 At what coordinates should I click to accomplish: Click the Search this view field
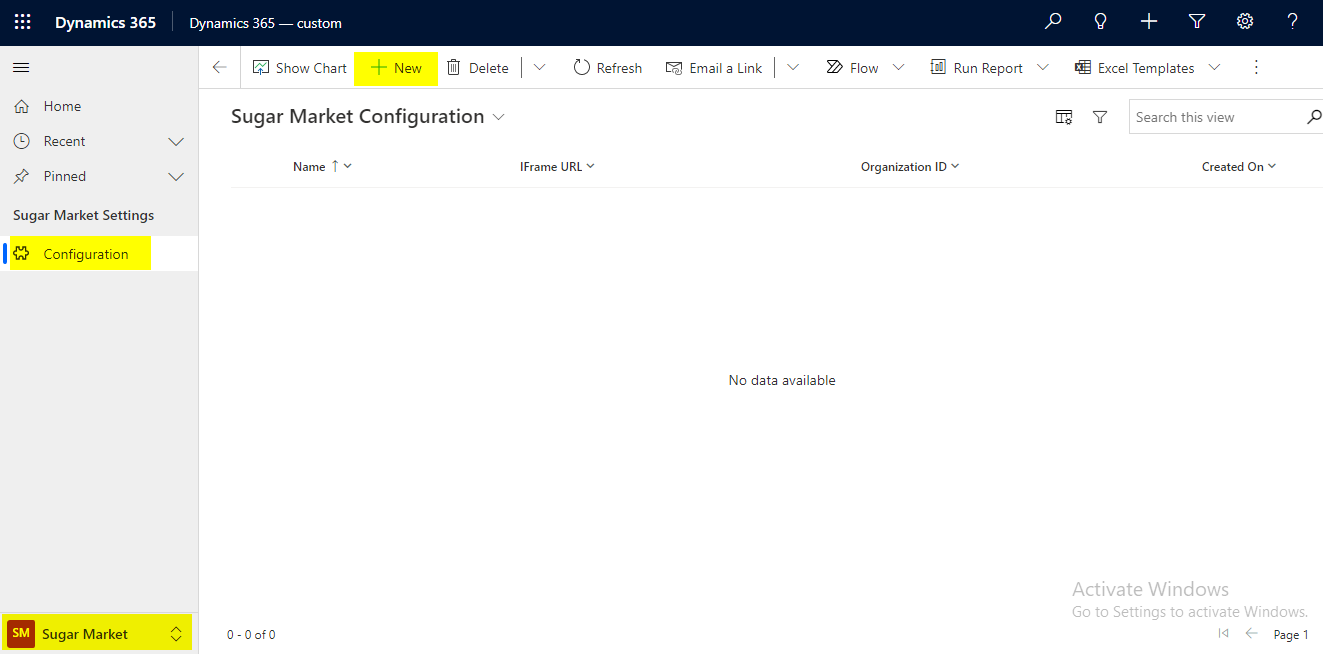1215,117
